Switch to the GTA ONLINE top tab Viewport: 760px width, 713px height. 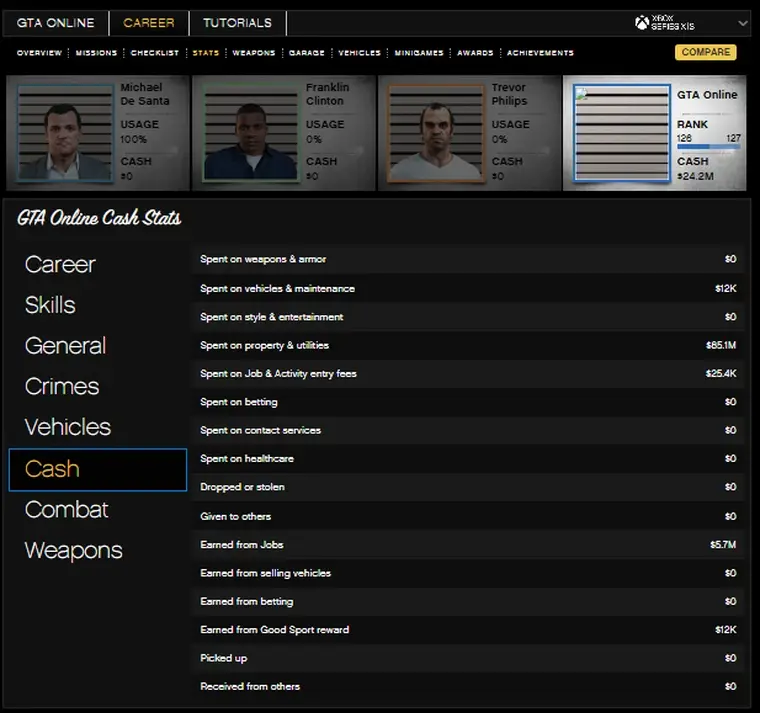[x=56, y=23]
